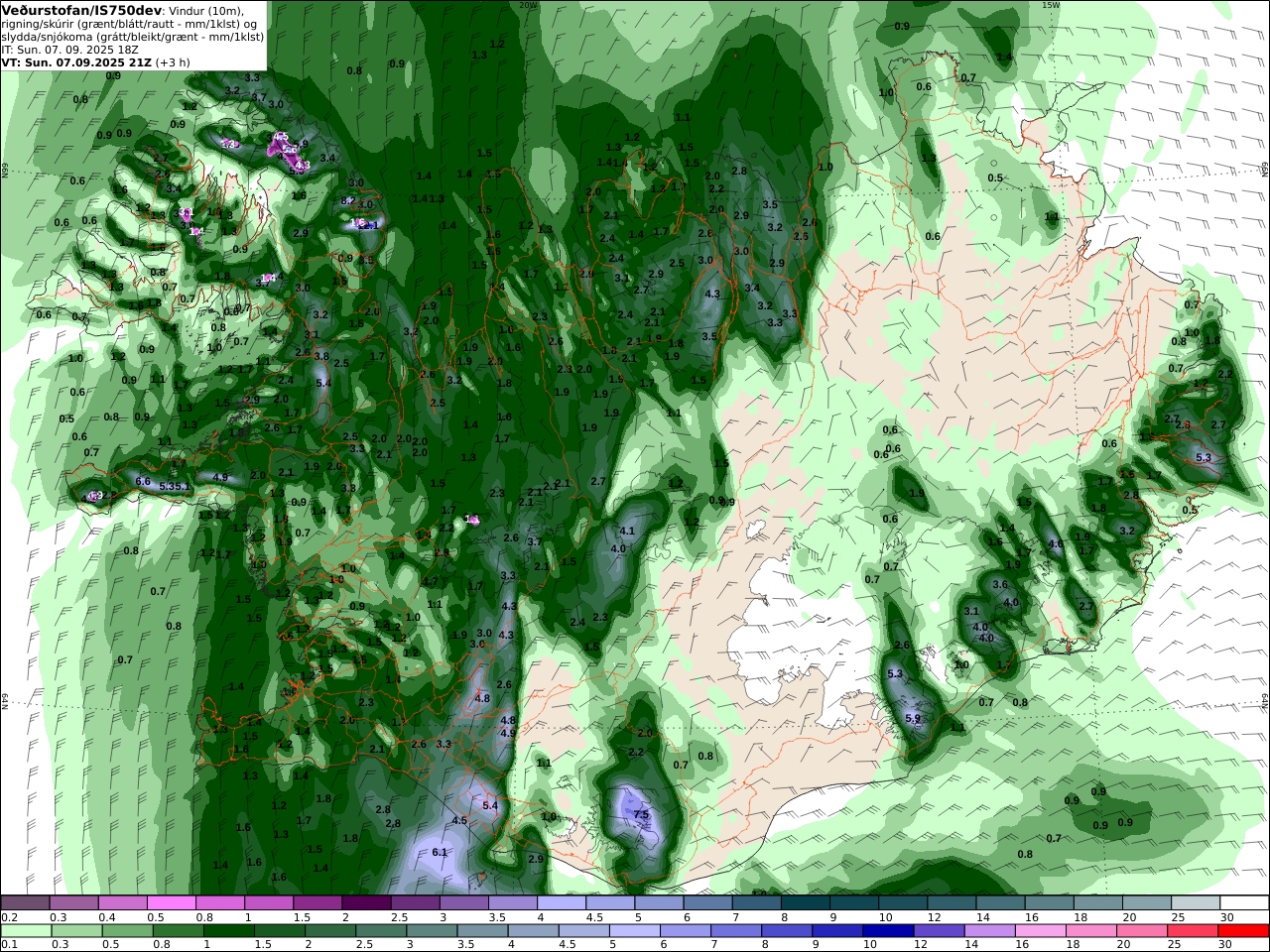This screenshot has width=1270, height=952.
Task: Click the 15W longitude label
Action: point(1051,4)
